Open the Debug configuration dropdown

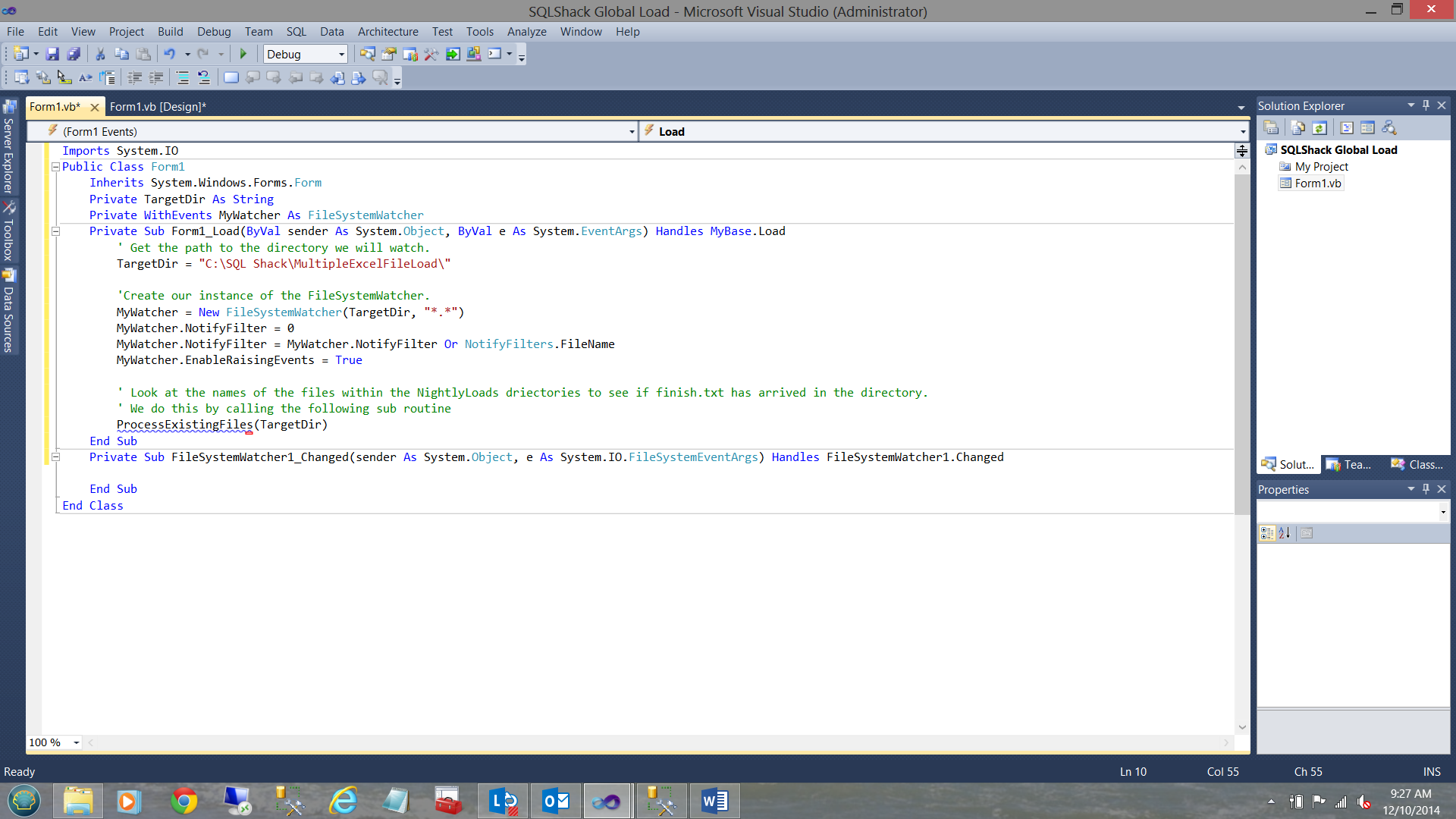click(x=341, y=55)
